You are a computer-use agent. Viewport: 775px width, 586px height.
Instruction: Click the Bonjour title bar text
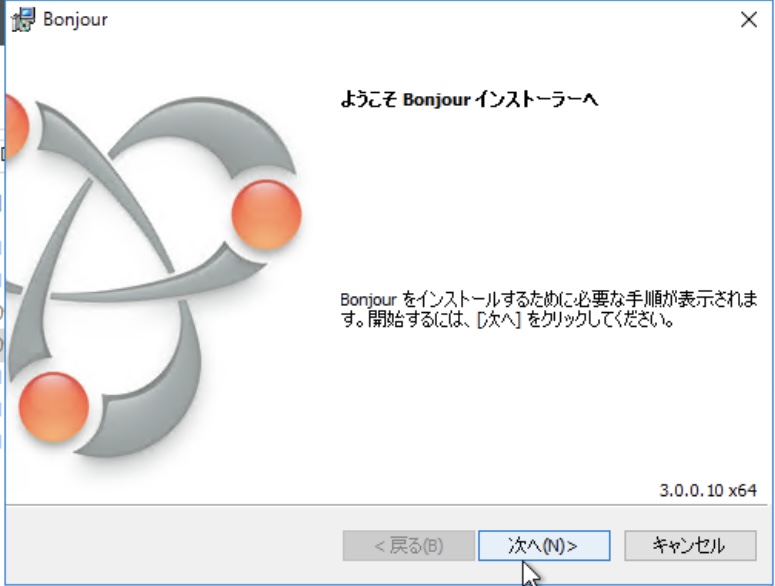[x=75, y=20]
